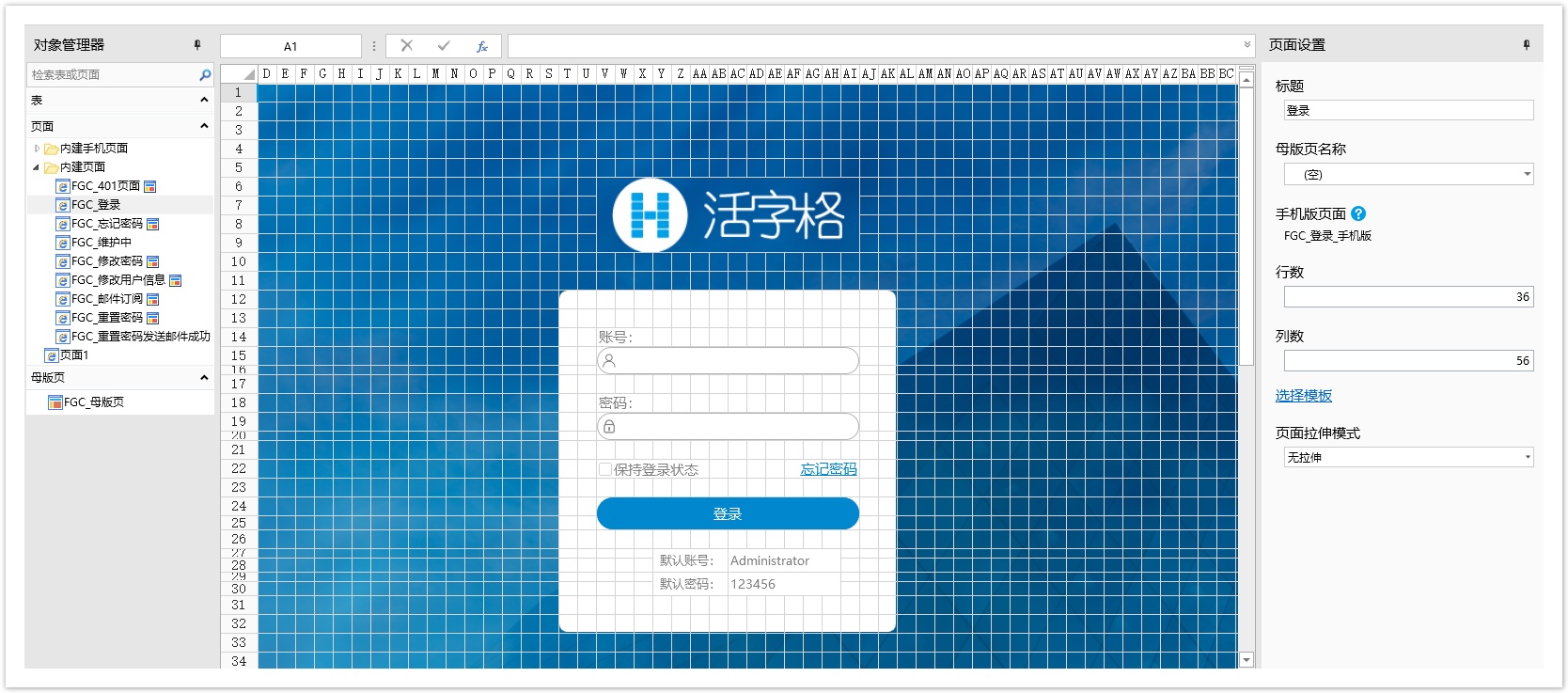1568x693 pixels.
Task: Collapse the 页面 section
Action: pyautogui.click(x=204, y=126)
